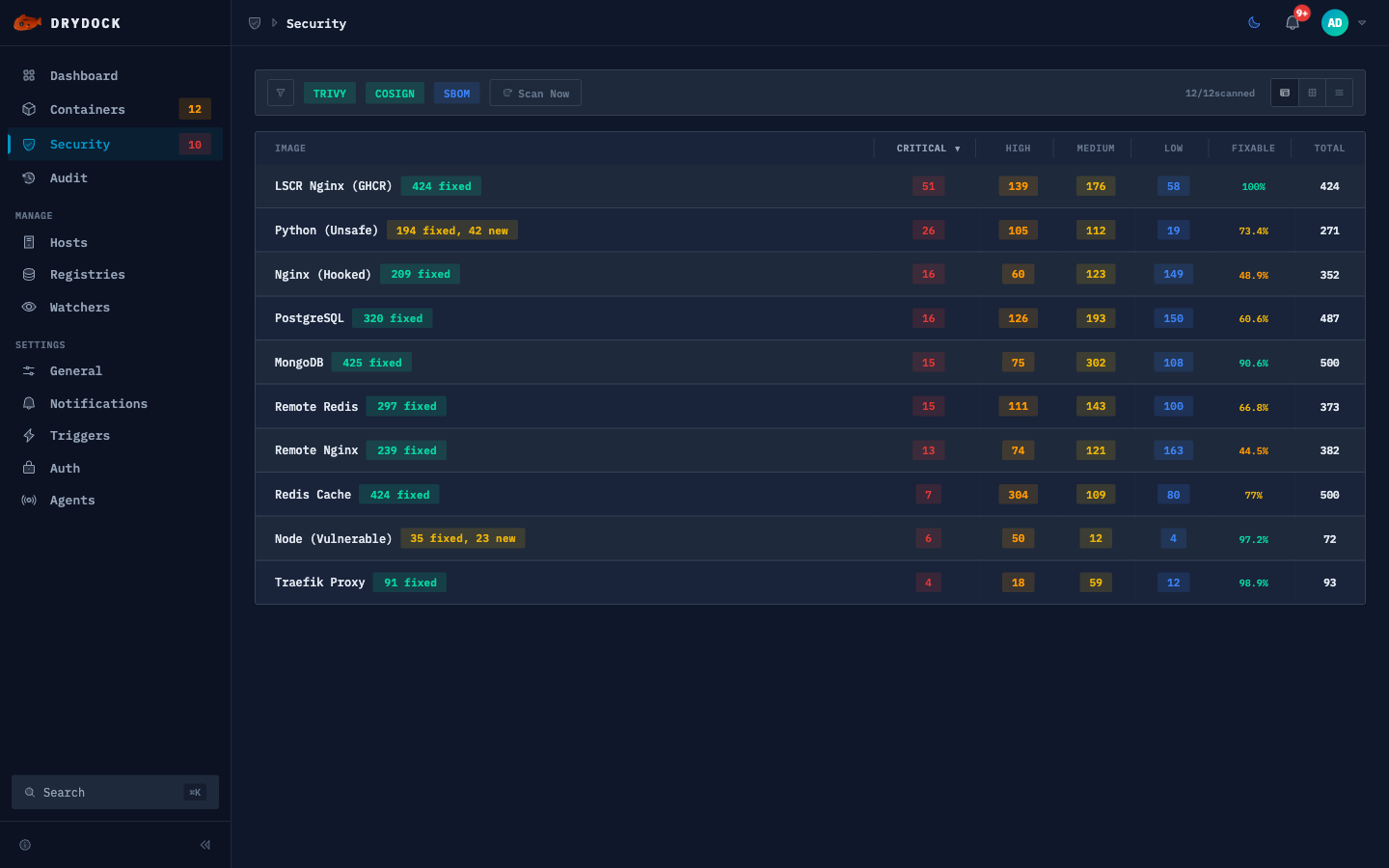The width and height of the screenshot is (1389, 868).
Task: Sort by the HIGH column header
Action: click(1018, 149)
